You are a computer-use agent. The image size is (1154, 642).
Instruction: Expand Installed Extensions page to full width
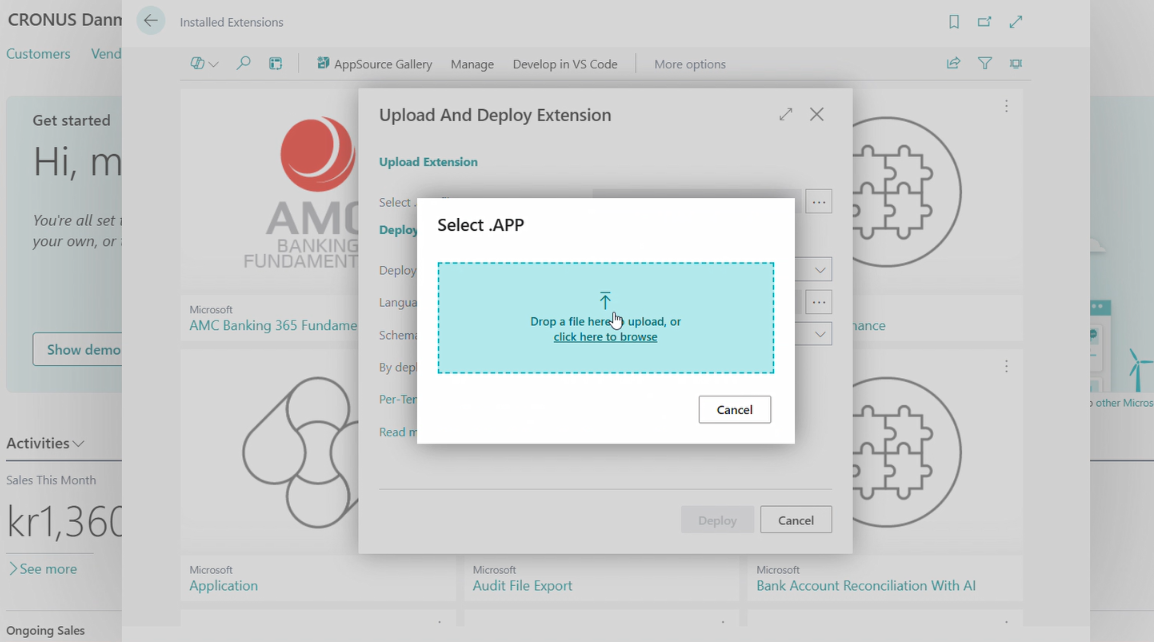coord(1016,22)
